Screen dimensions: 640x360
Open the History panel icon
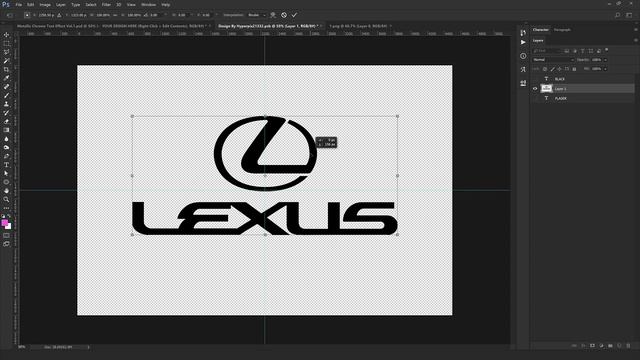523,33
